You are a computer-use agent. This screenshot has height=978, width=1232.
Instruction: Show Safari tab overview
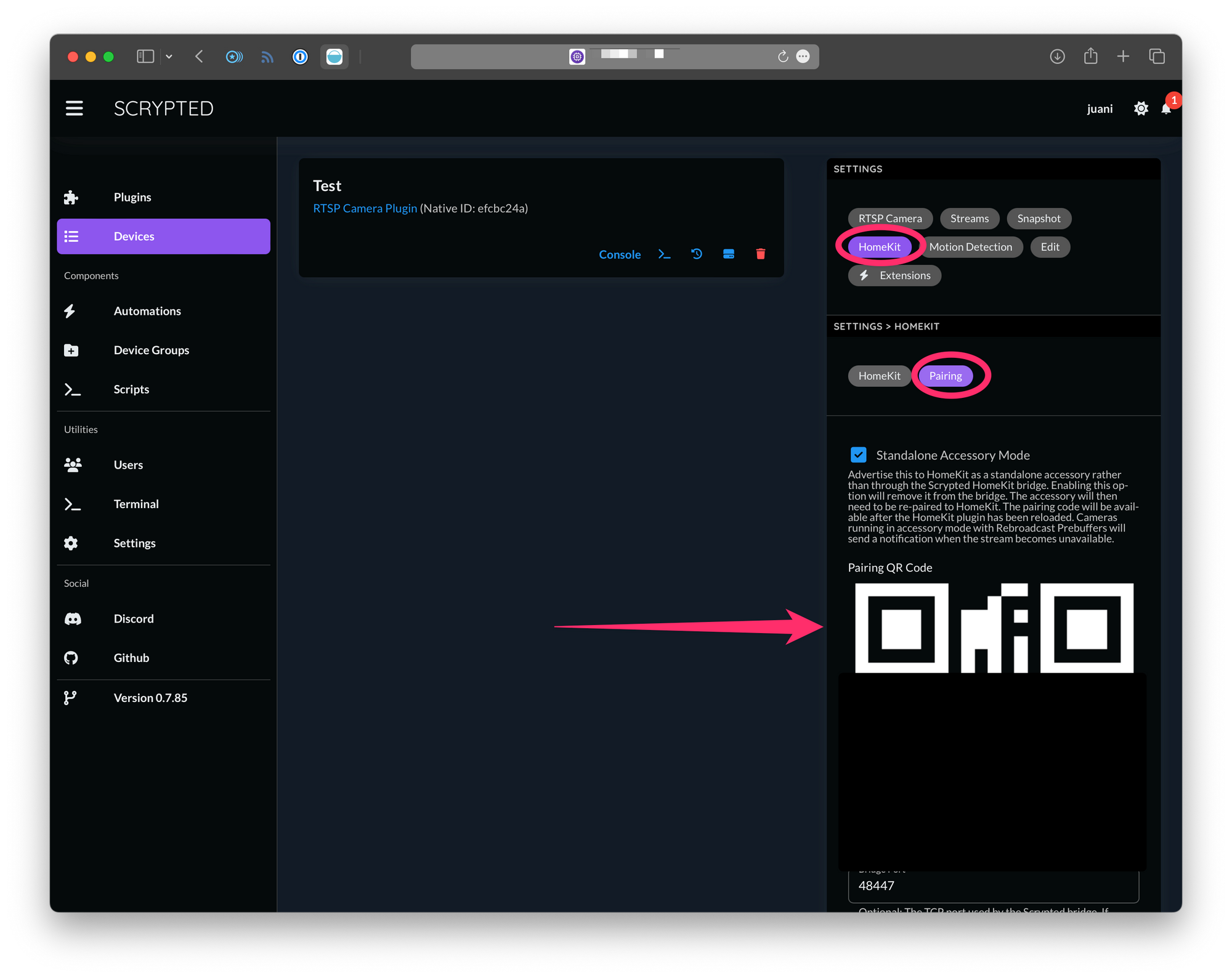[x=1157, y=57]
